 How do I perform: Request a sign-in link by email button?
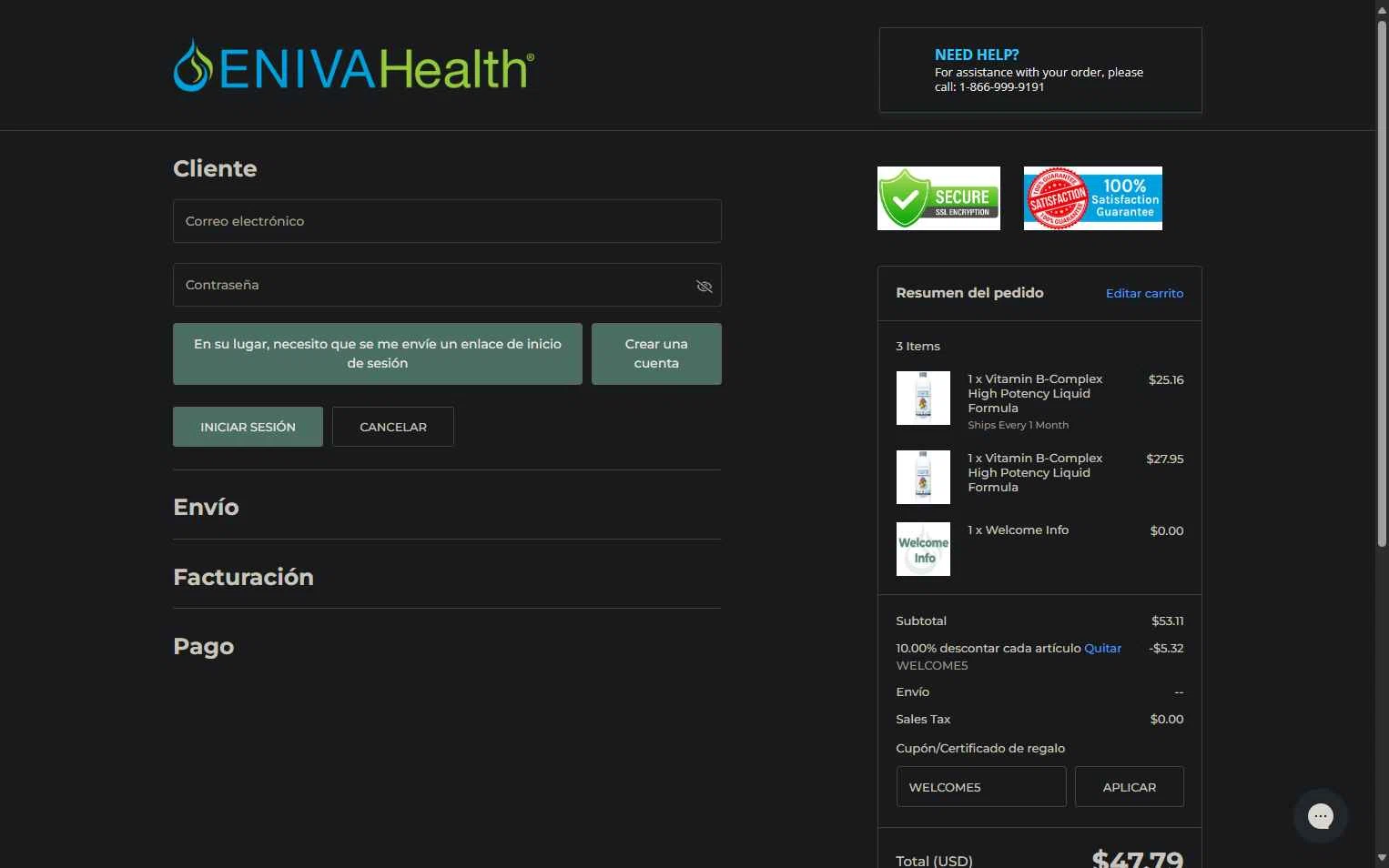[x=378, y=354]
